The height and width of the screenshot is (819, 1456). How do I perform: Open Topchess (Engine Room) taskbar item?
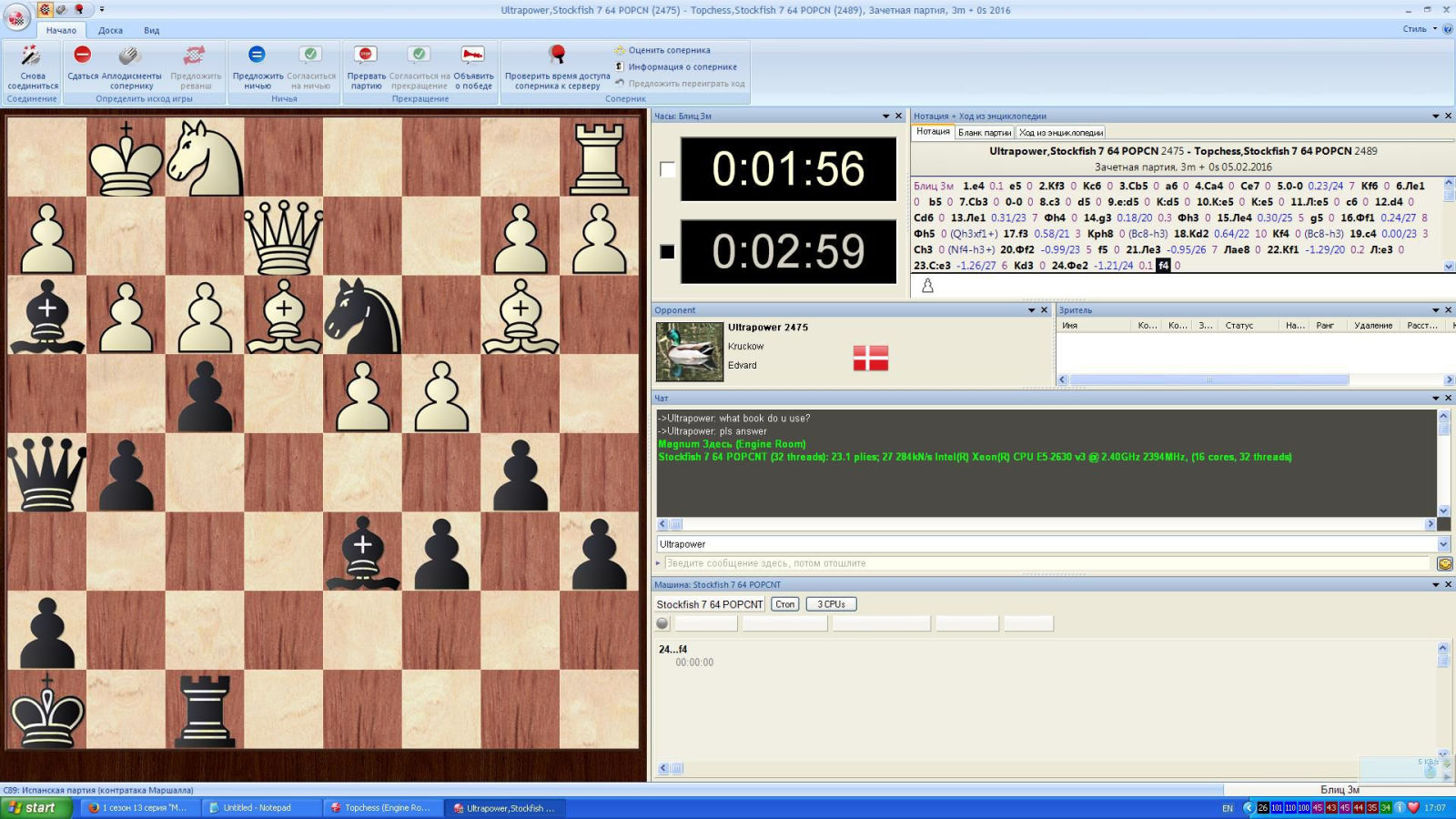point(382,807)
